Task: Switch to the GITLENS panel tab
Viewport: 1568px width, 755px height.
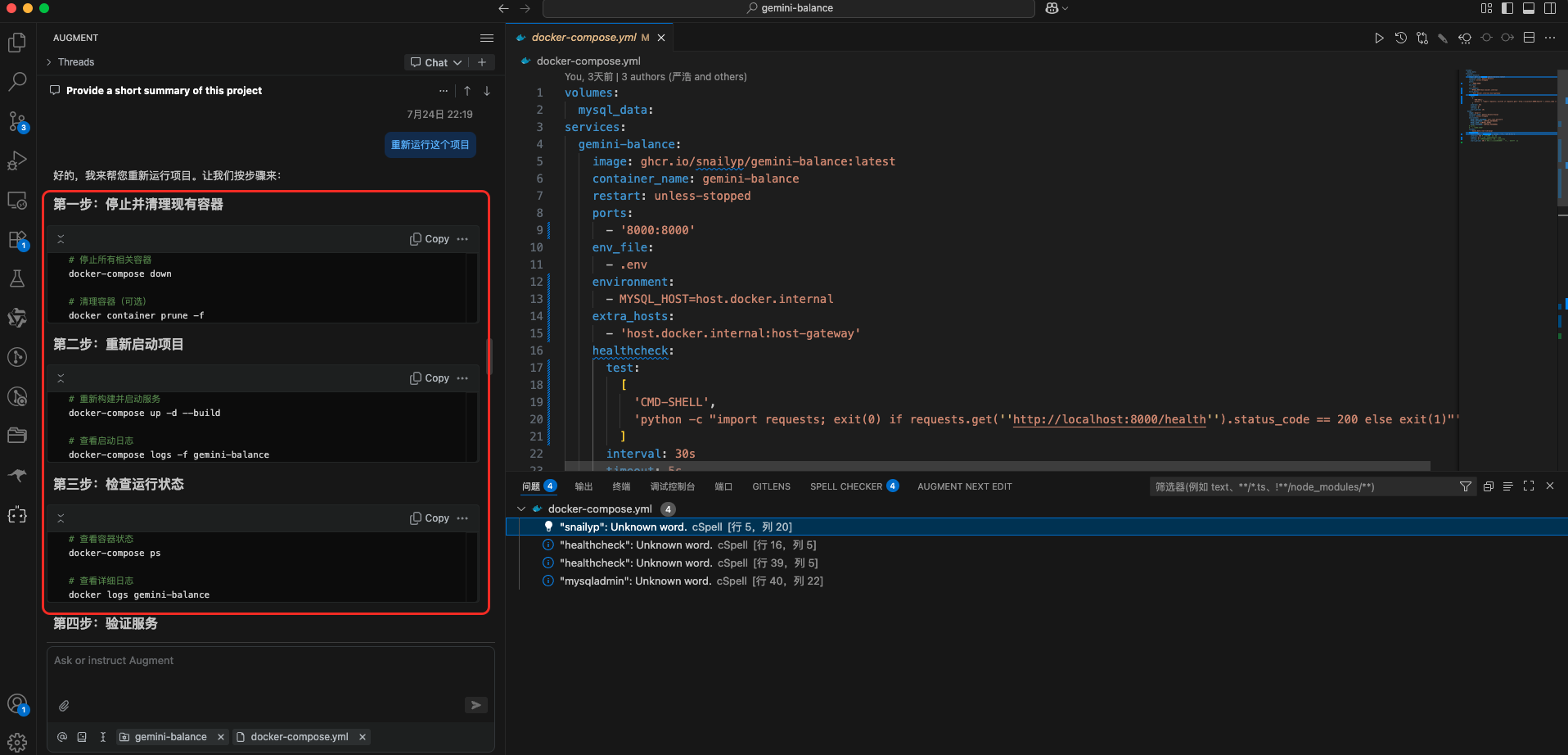Action: pos(771,486)
